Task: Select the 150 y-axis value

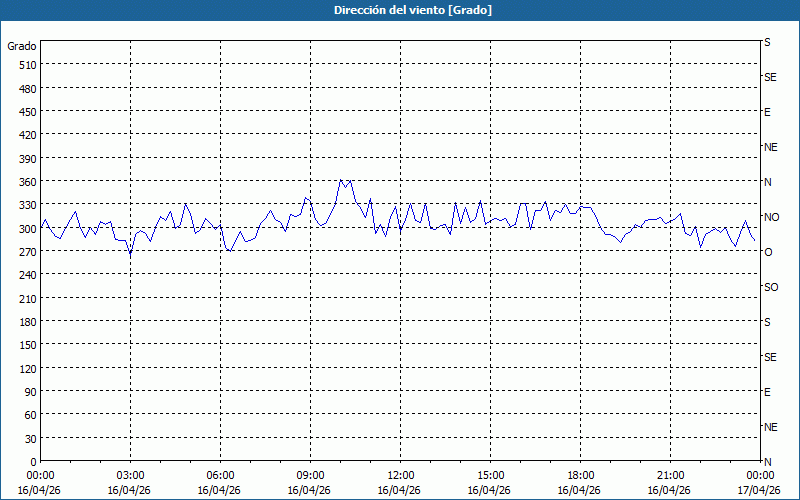Action: click(x=28, y=345)
